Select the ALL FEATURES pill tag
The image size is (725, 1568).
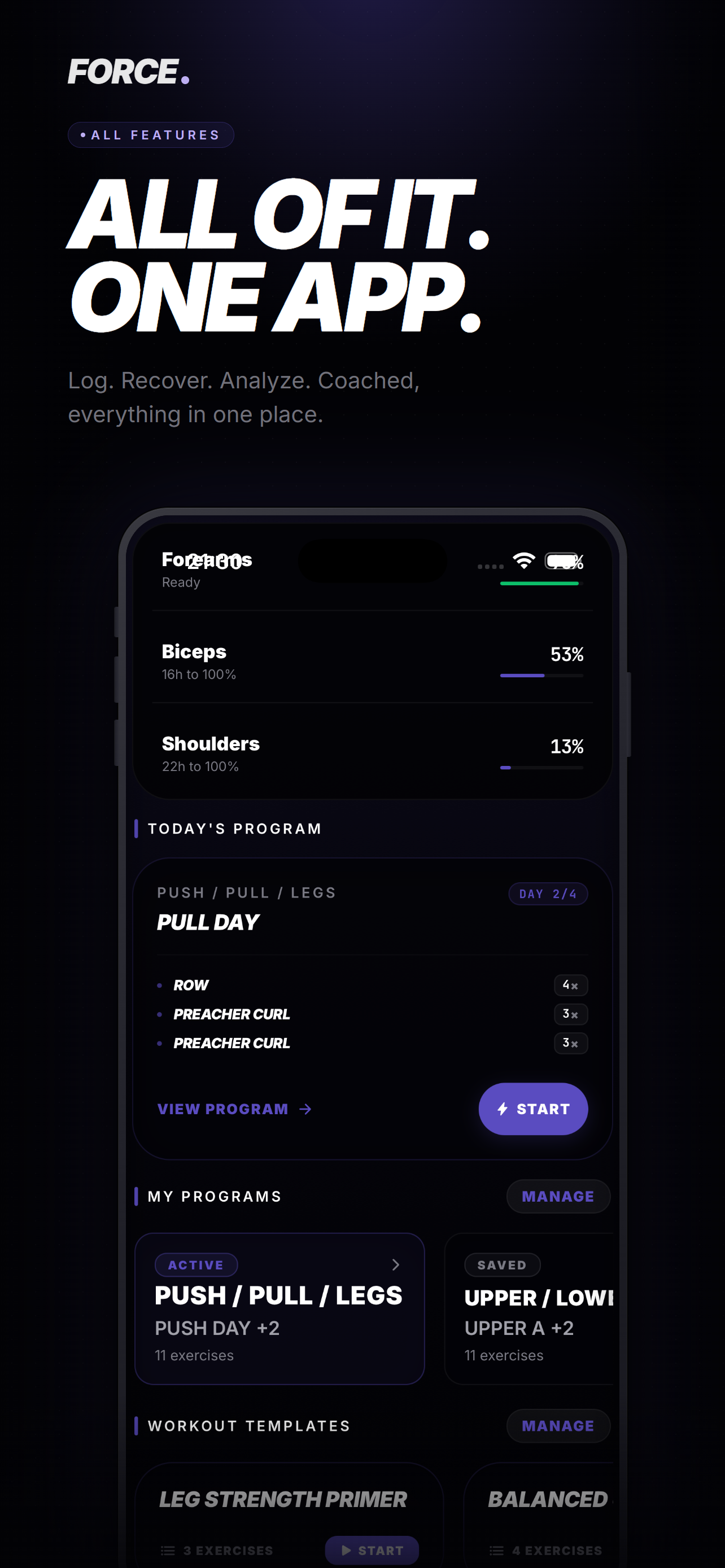pyautogui.click(x=151, y=135)
